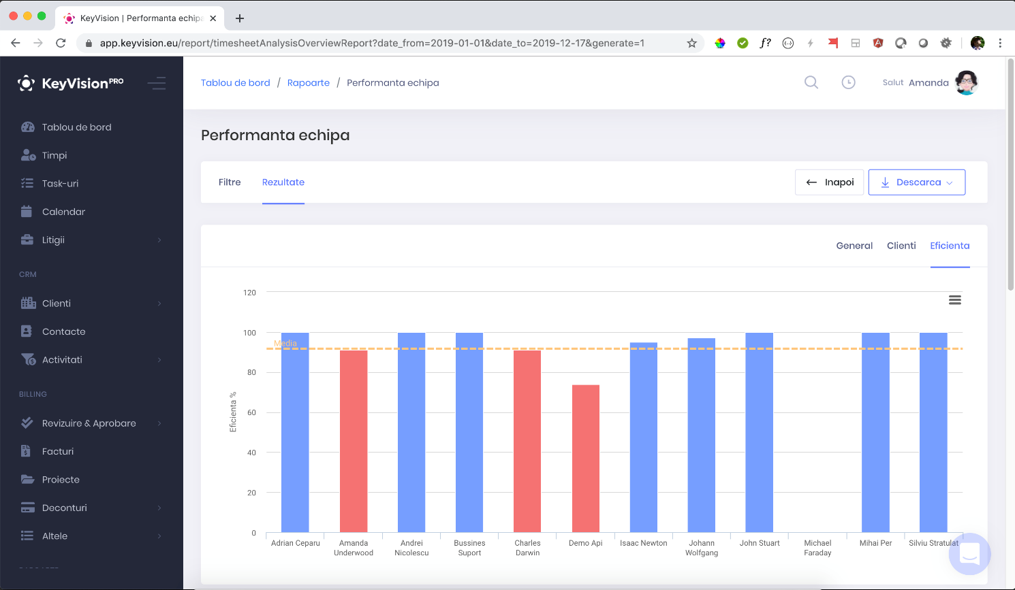Open the chat support bubble
This screenshot has height=590, width=1015.
point(970,554)
